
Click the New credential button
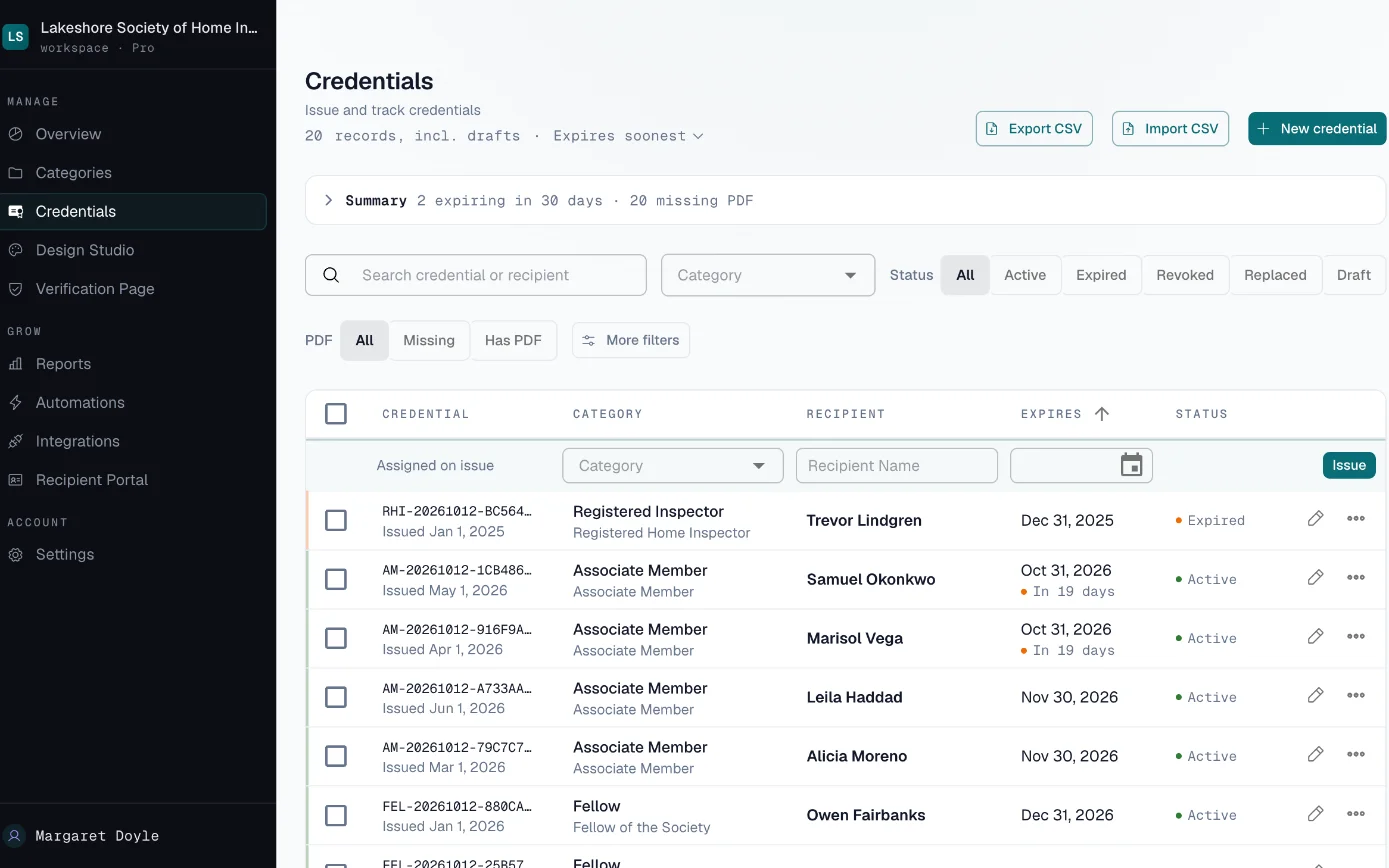pos(1317,128)
